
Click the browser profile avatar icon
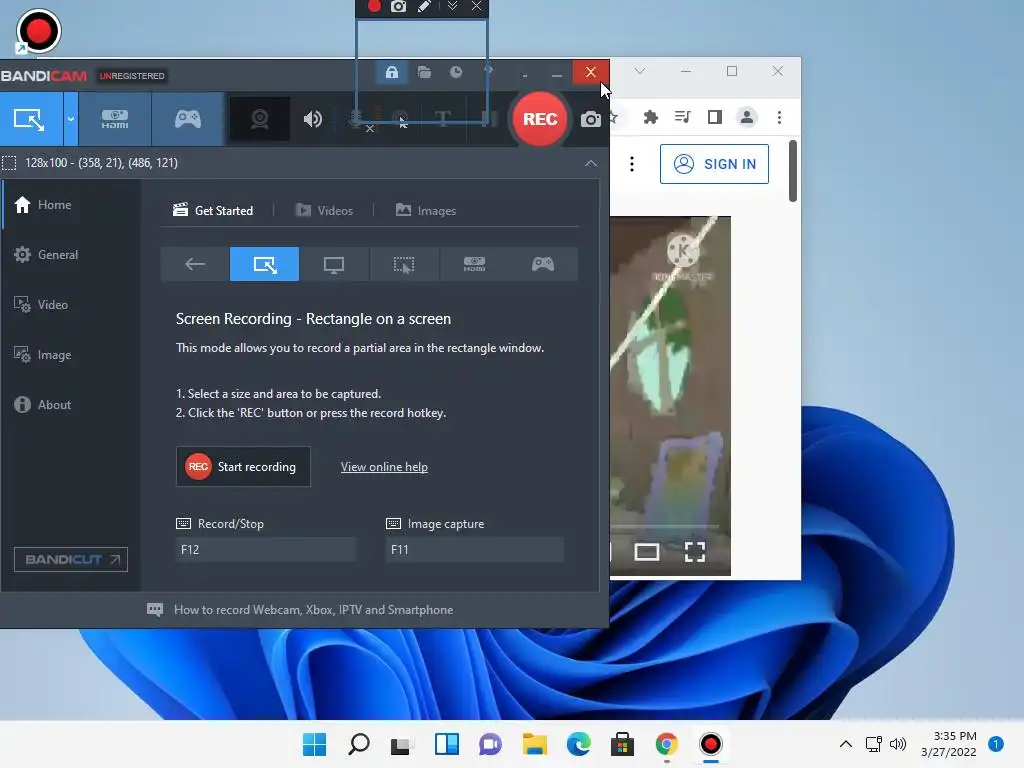(746, 117)
